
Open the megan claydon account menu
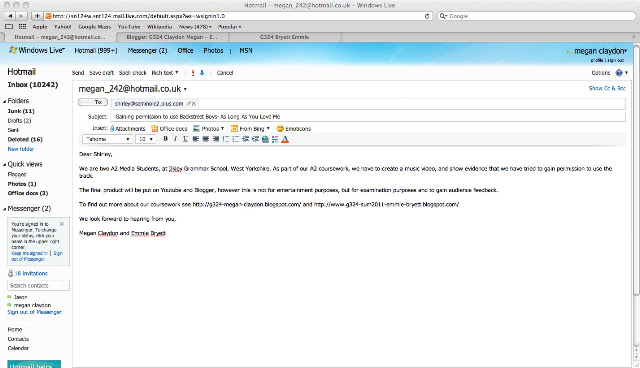(600, 51)
